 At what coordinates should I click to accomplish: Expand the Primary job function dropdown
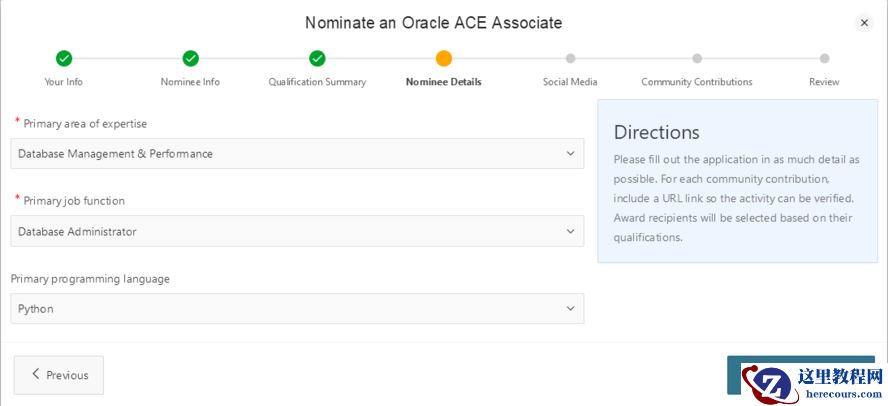pos(297,232)
